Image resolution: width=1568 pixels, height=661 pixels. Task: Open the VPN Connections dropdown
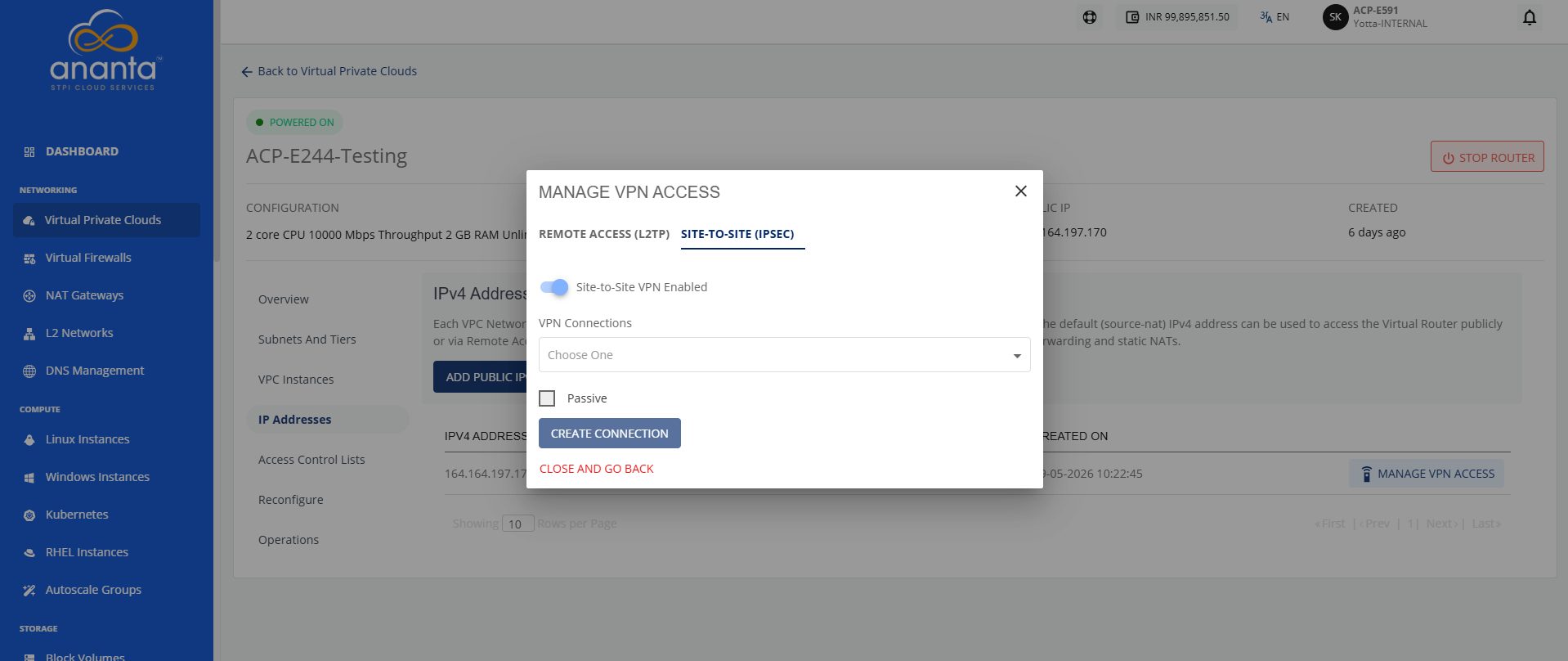[x=785, y=355]
